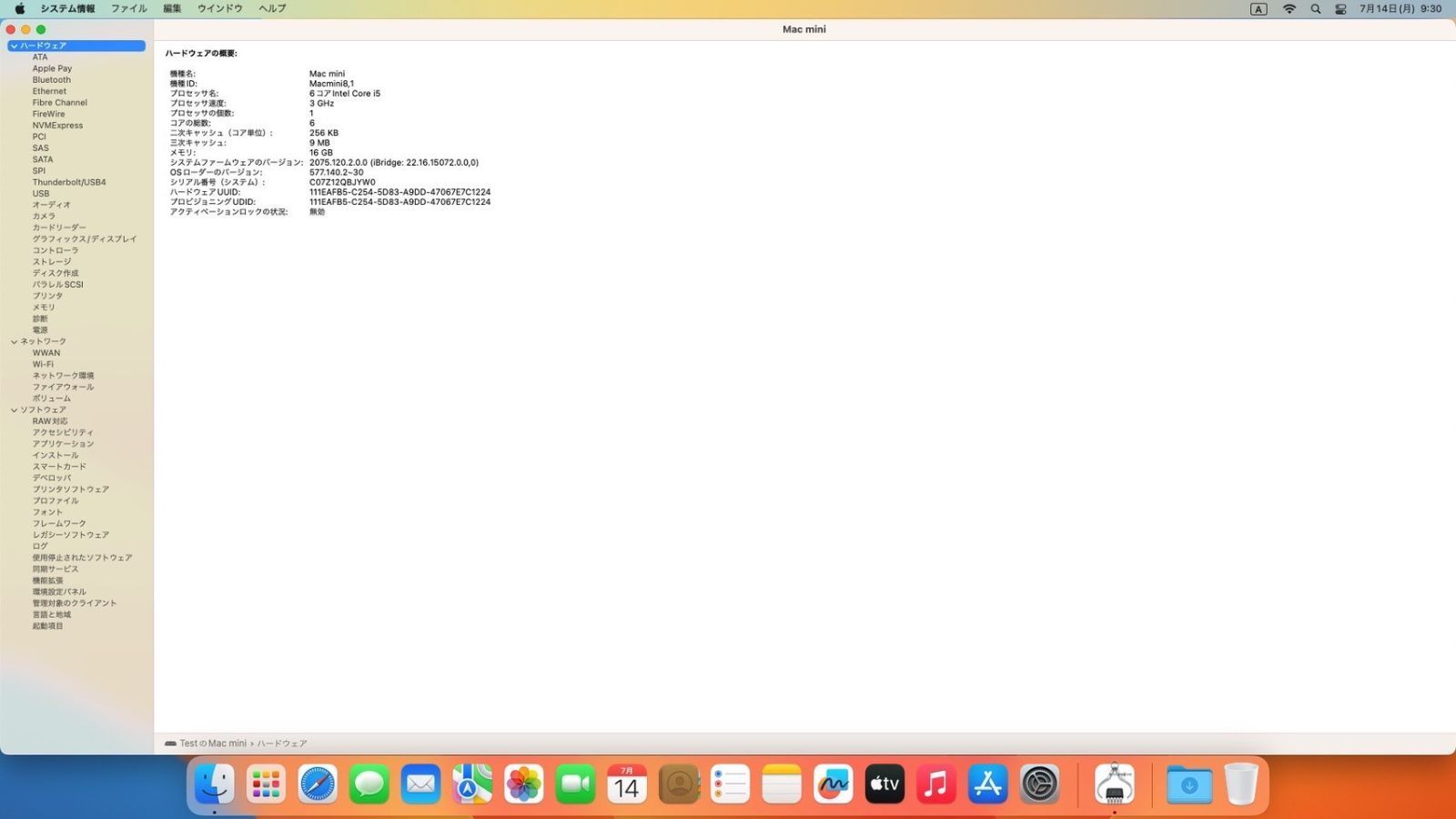Select 機能拡張 in the sidebar
This screenshot has width=1456, height=819.
click(x=48, y=581)
